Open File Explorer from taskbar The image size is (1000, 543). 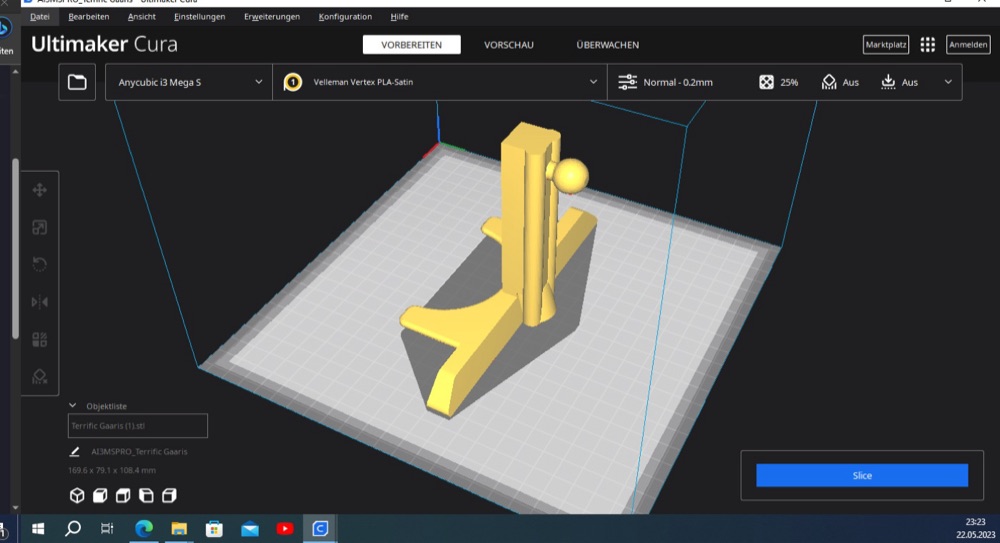click(179, 528)
